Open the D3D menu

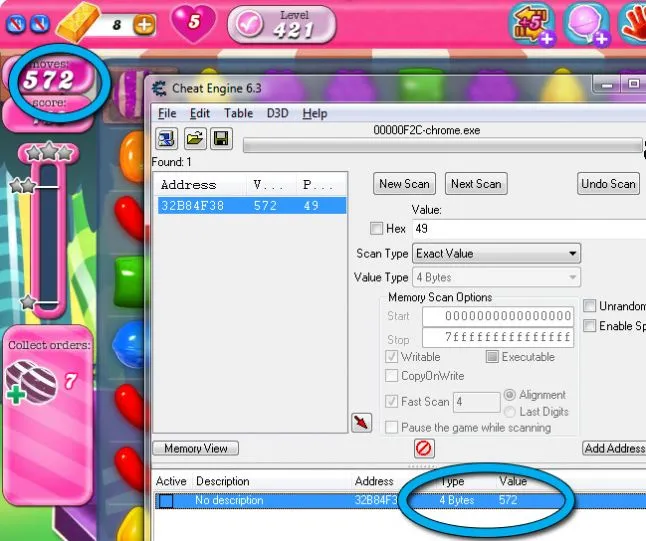(x=277, y=113)
